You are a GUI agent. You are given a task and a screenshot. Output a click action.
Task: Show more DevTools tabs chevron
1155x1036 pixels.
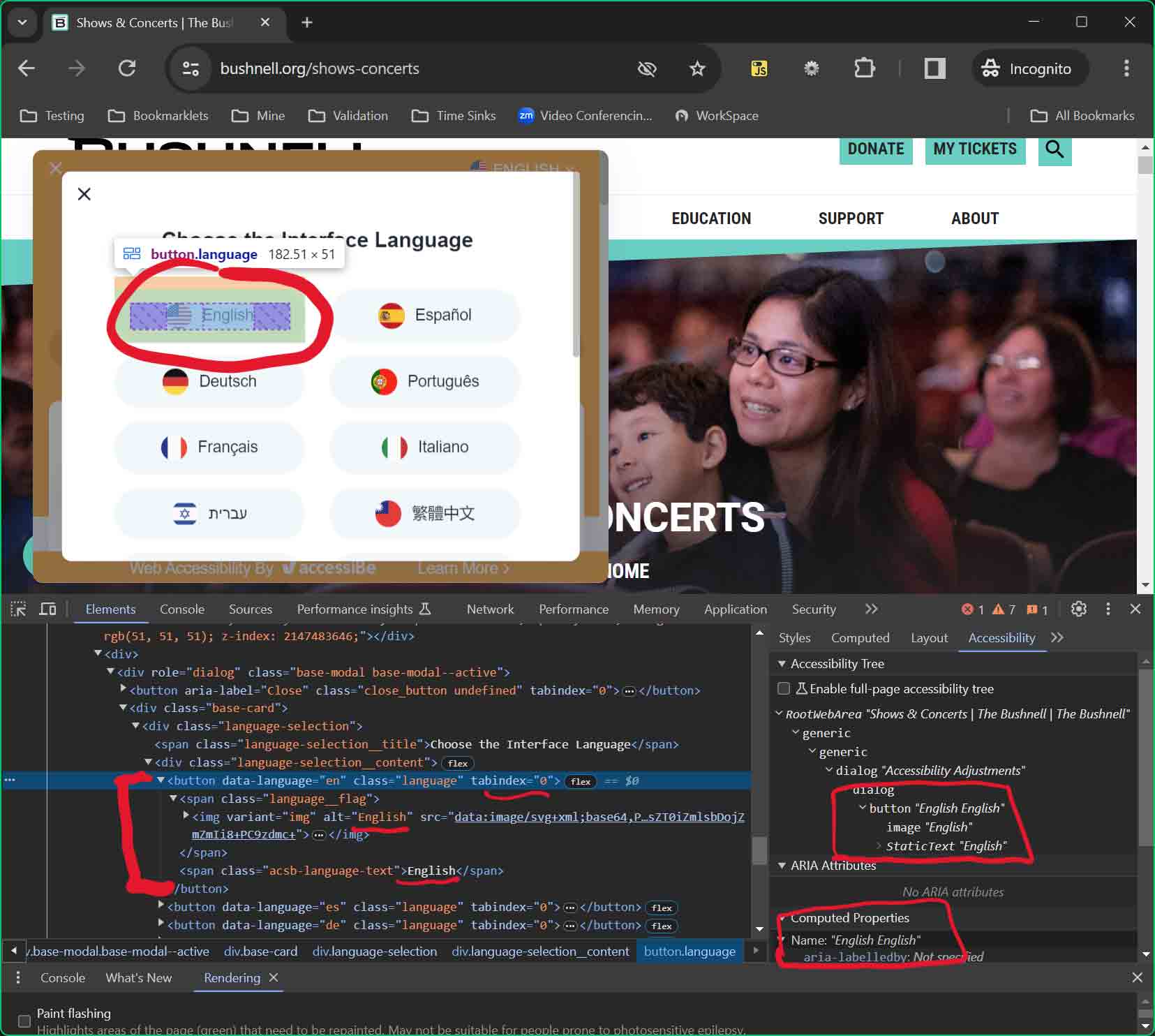click(x=871, y=609)
